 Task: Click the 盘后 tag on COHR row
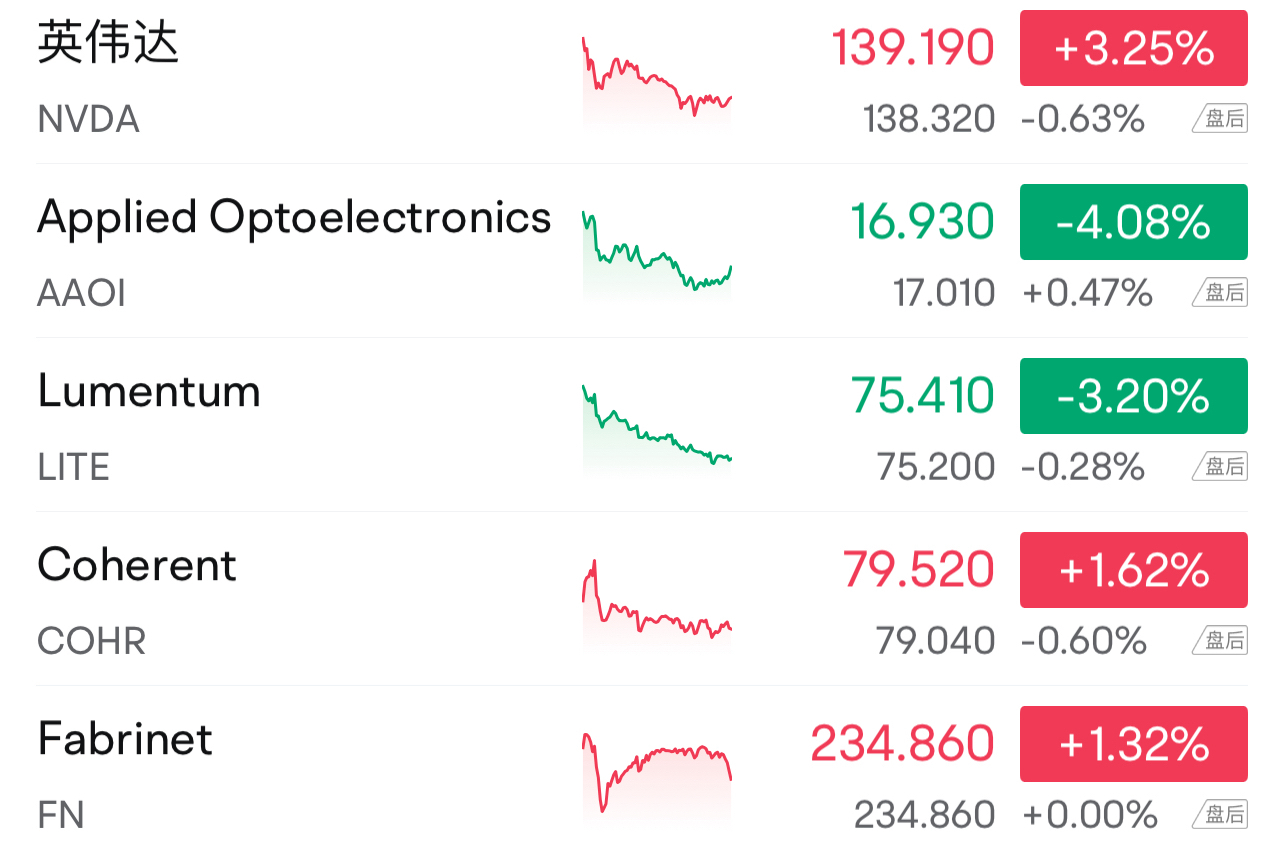click(1220, 641)
